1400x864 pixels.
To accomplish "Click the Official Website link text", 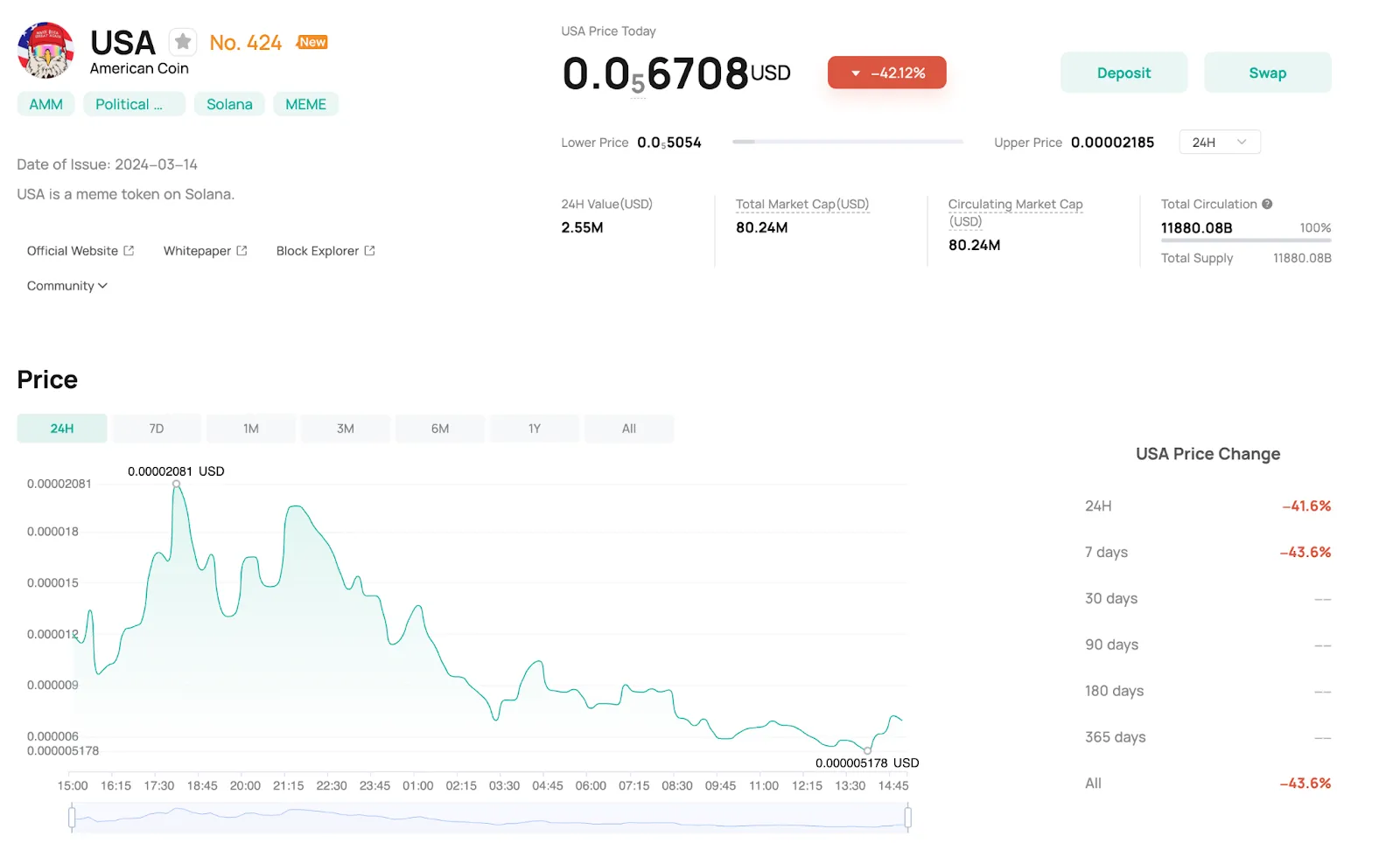I will click(x=73, y=251).
